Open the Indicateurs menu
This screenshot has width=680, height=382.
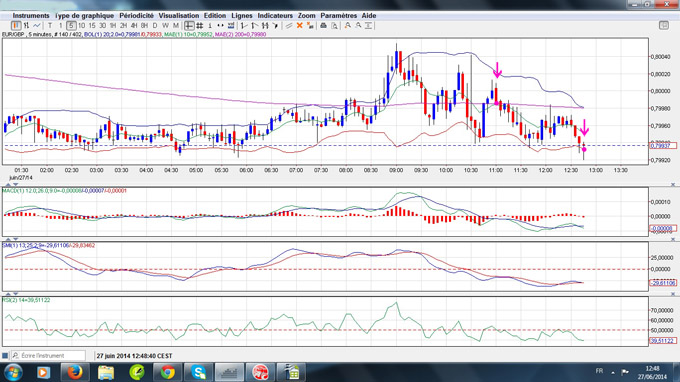[275, 16]
